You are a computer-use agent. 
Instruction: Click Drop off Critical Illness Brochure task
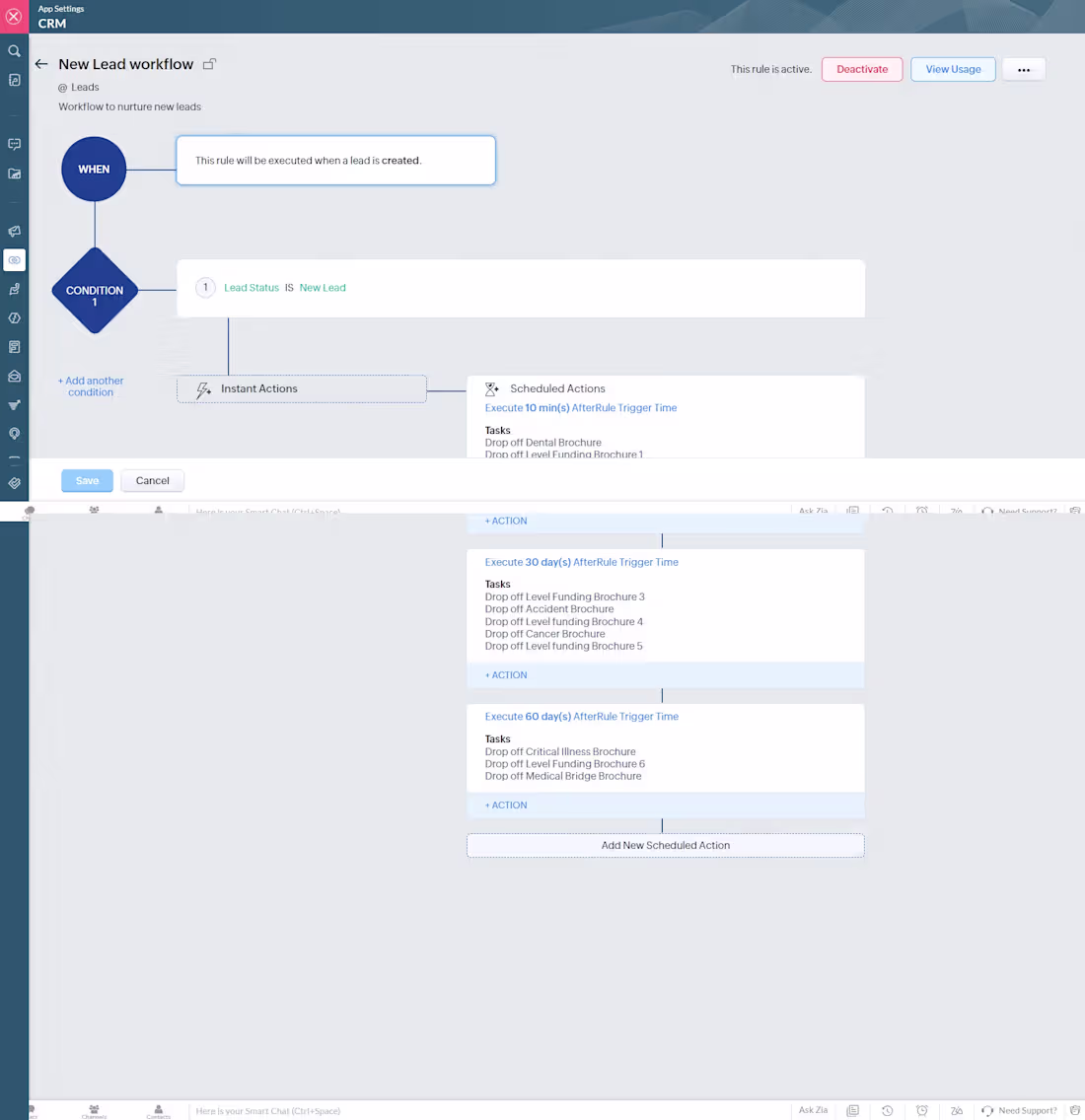pyautogui.click(x=560, y=751)
